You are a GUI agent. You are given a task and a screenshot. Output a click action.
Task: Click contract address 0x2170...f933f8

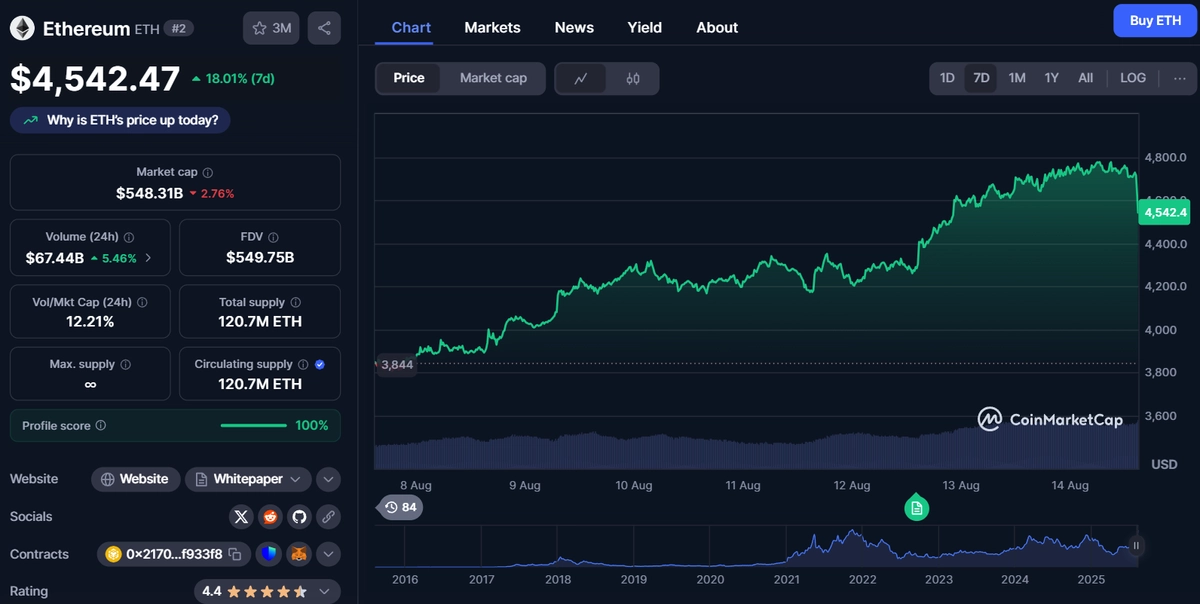tap(174, 554)
